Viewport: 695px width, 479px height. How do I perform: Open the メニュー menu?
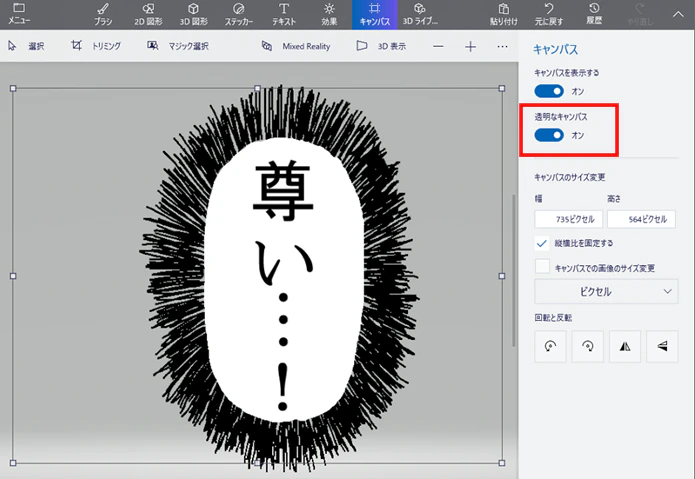pyautogui.click(x=19, y=14)
